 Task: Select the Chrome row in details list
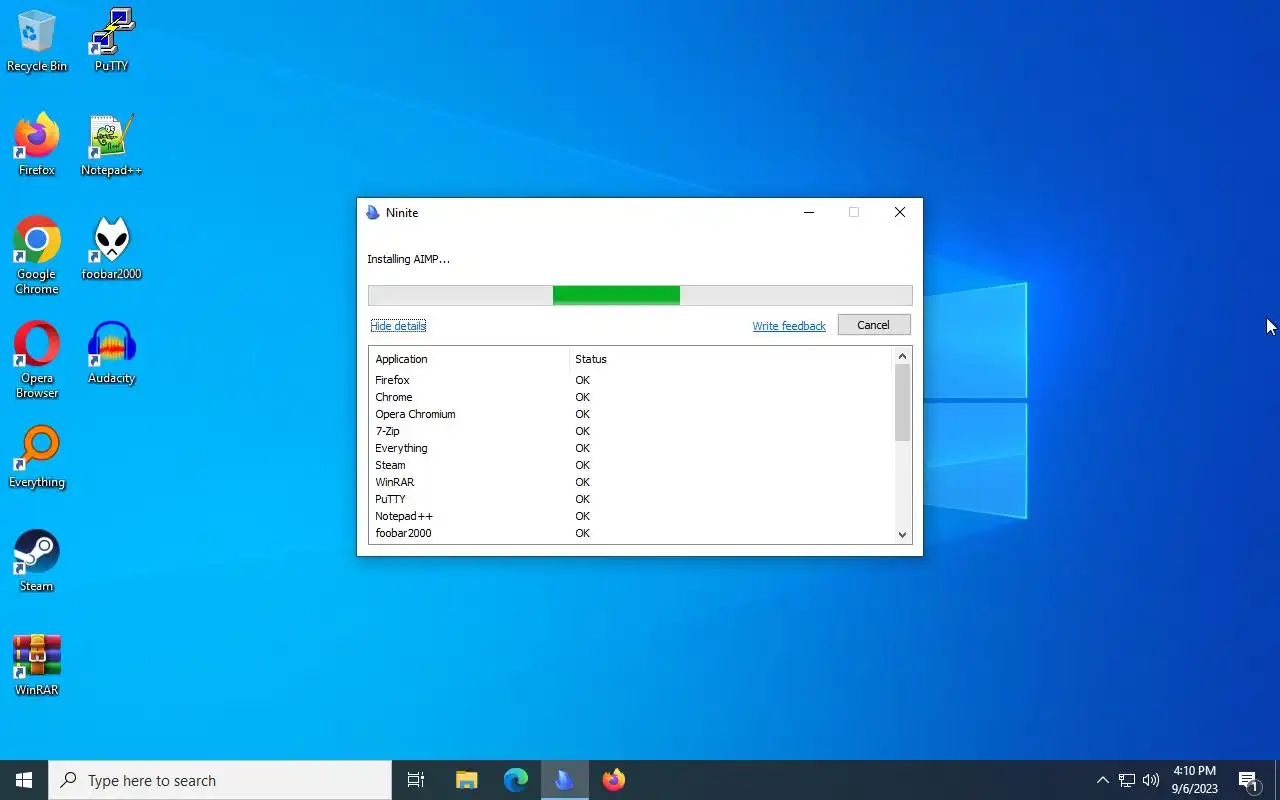coord(631,397)
